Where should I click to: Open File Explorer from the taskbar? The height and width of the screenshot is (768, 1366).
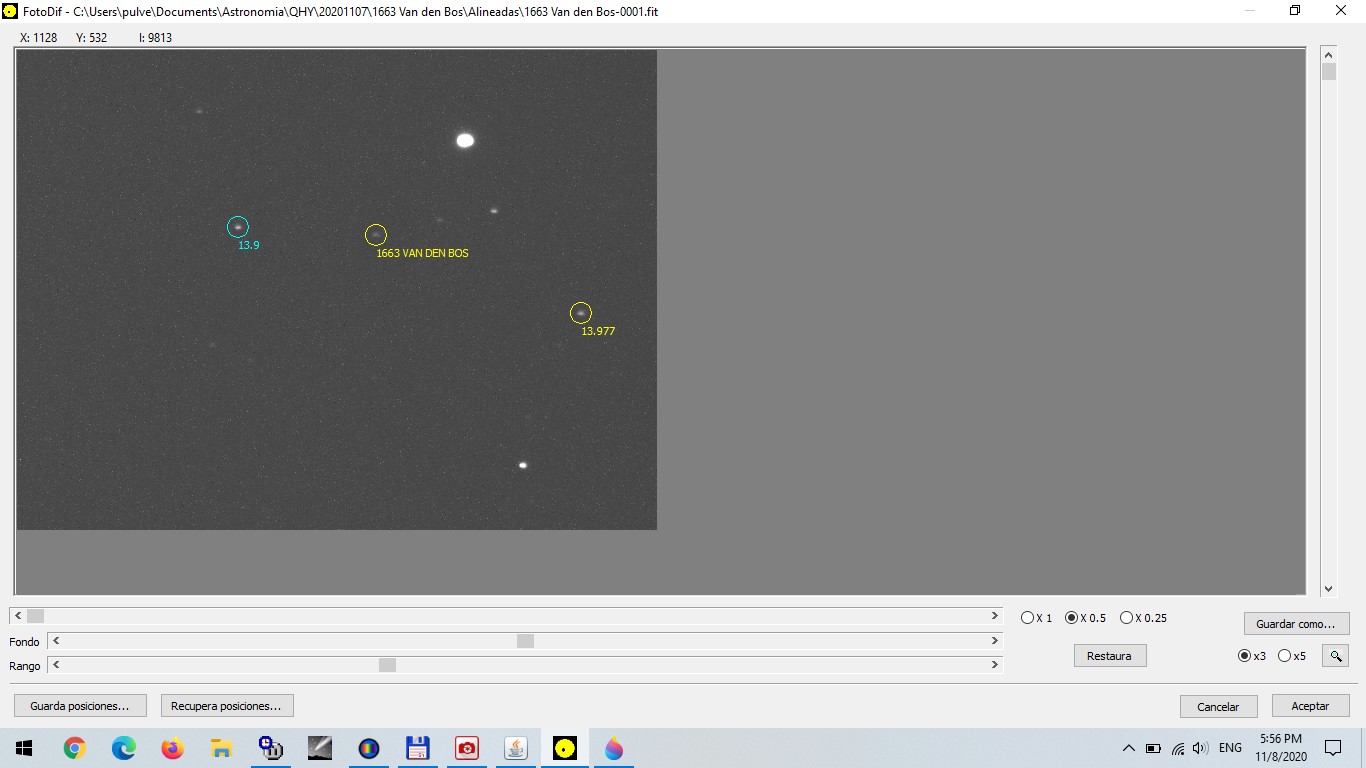coord(222,748)
